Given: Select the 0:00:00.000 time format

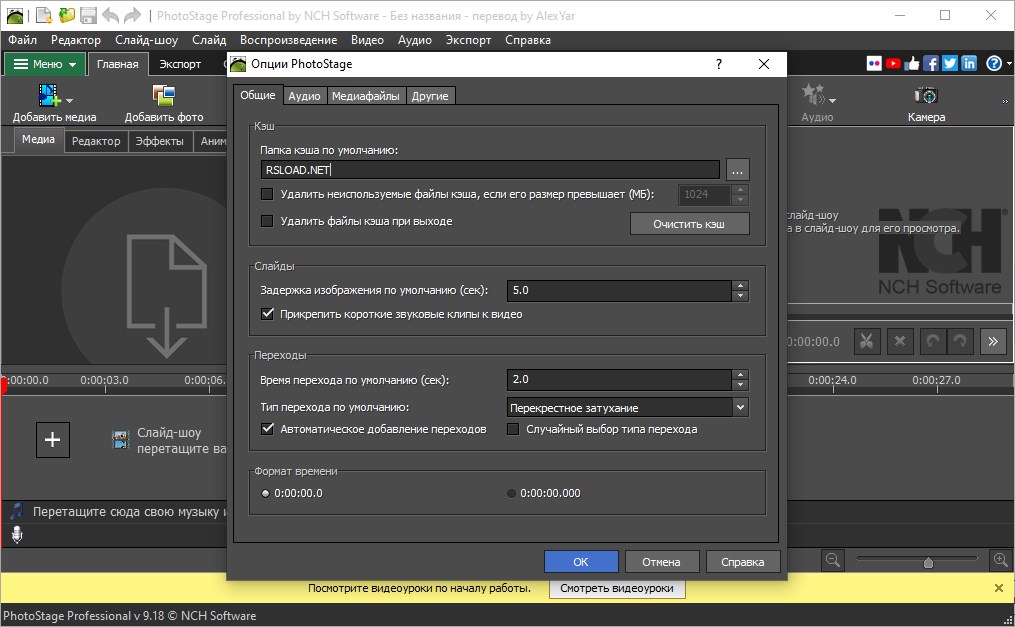Looking at the screenshot, I should (511, 493).
